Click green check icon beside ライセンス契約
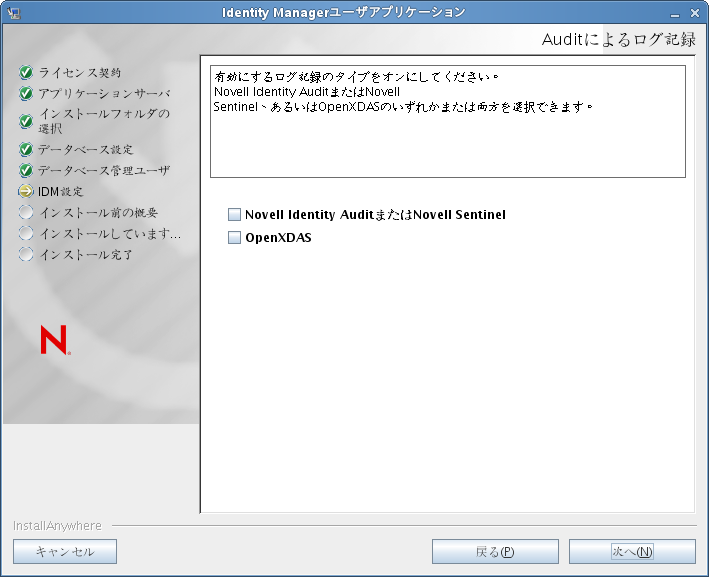The height and width of the screenshot is (577, 709). (x=26, y=72)
